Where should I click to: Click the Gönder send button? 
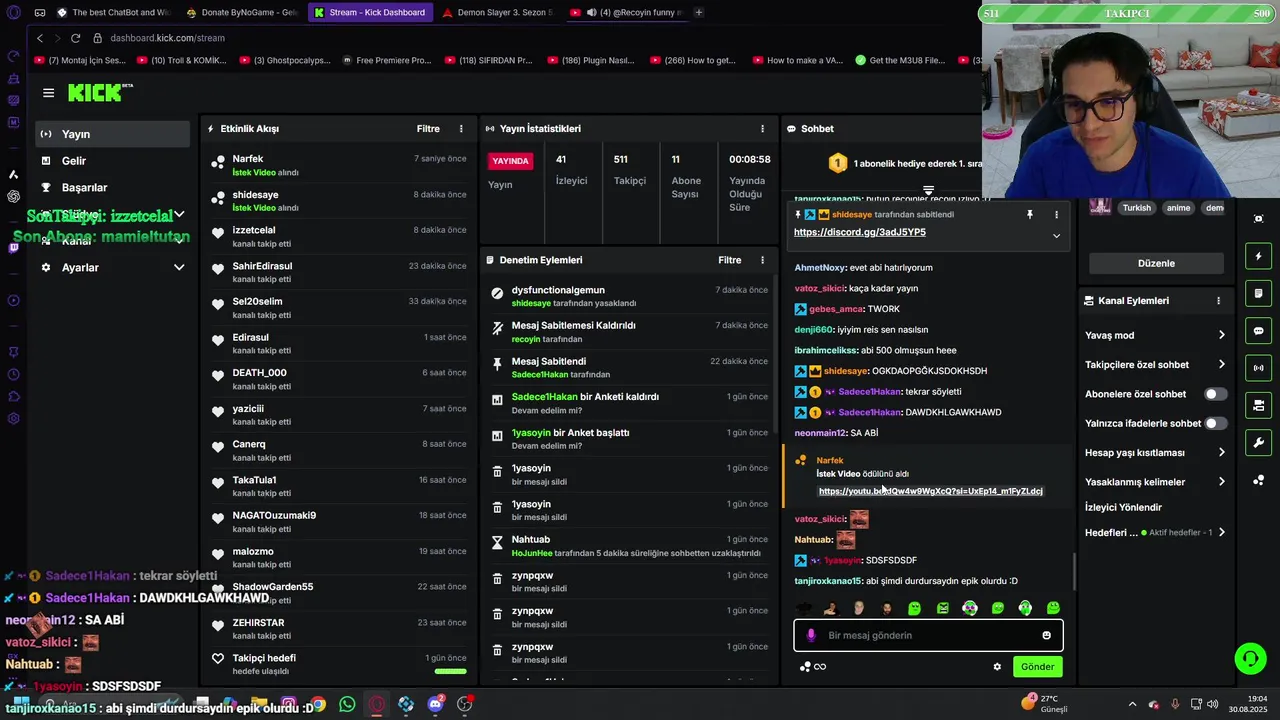(x=1037, y=667)
